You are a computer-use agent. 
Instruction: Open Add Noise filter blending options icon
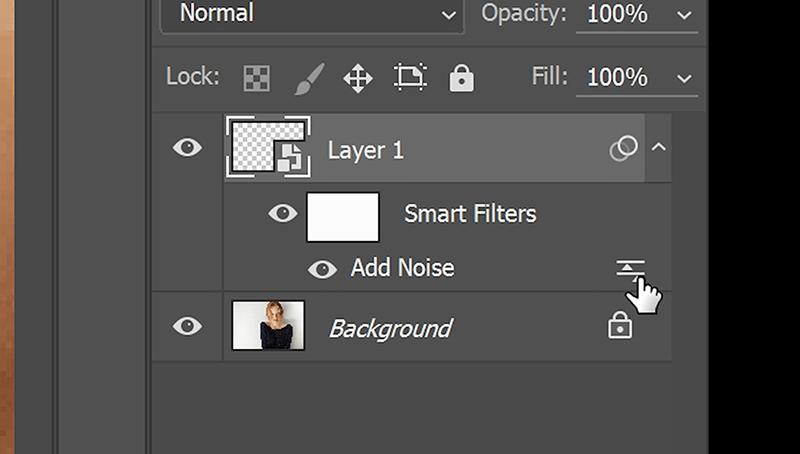630,268
